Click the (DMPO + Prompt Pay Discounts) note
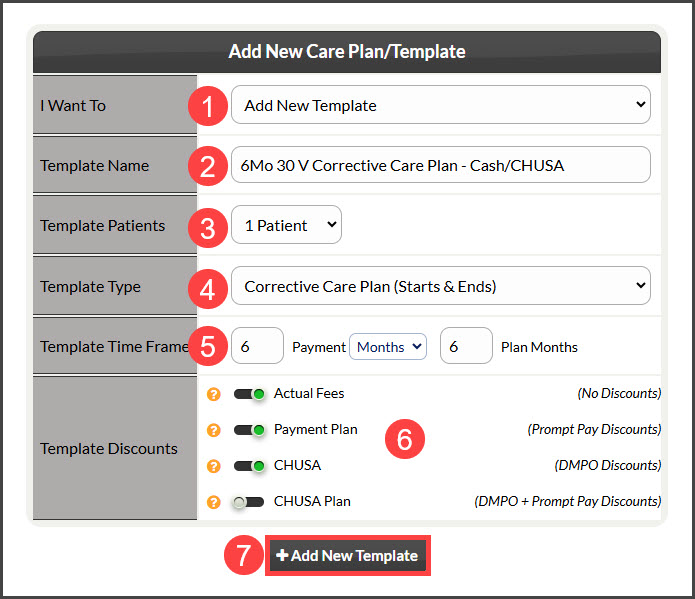This screenshot has width=695, height=599. (x=567, y=501)
